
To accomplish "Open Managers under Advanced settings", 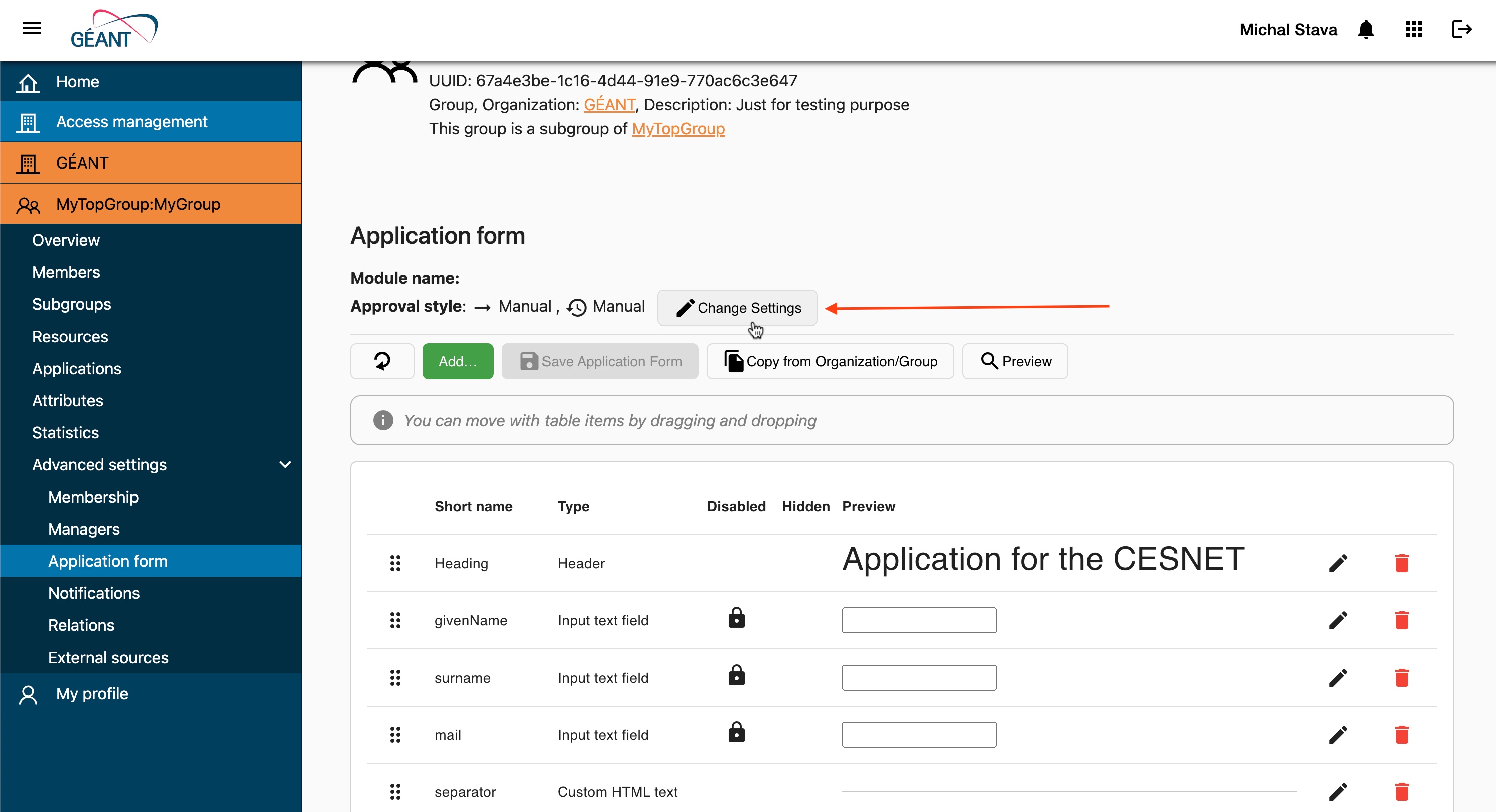I will pos(151,529).
